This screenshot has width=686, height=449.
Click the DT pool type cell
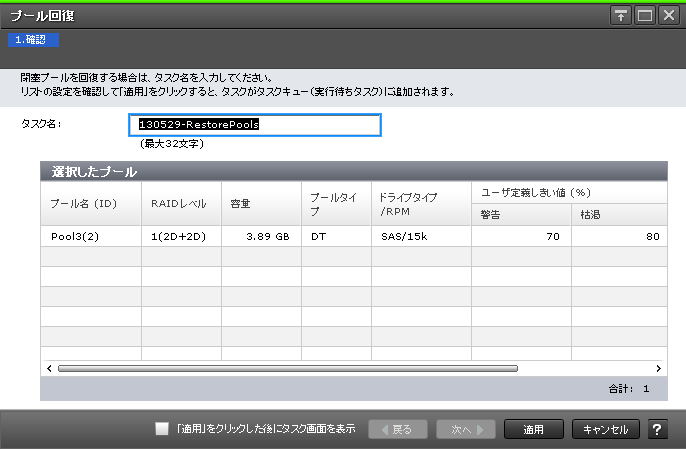point(336,237)
